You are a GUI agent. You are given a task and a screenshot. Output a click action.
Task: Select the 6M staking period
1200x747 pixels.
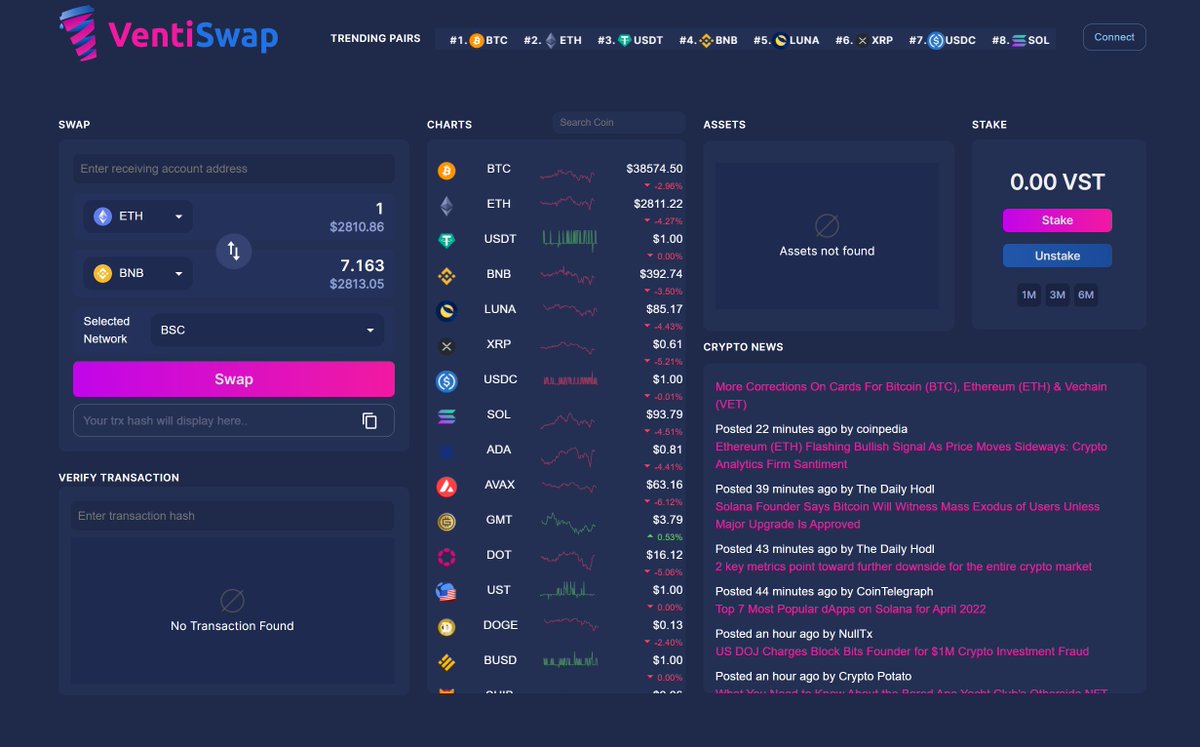[1086, 295]
